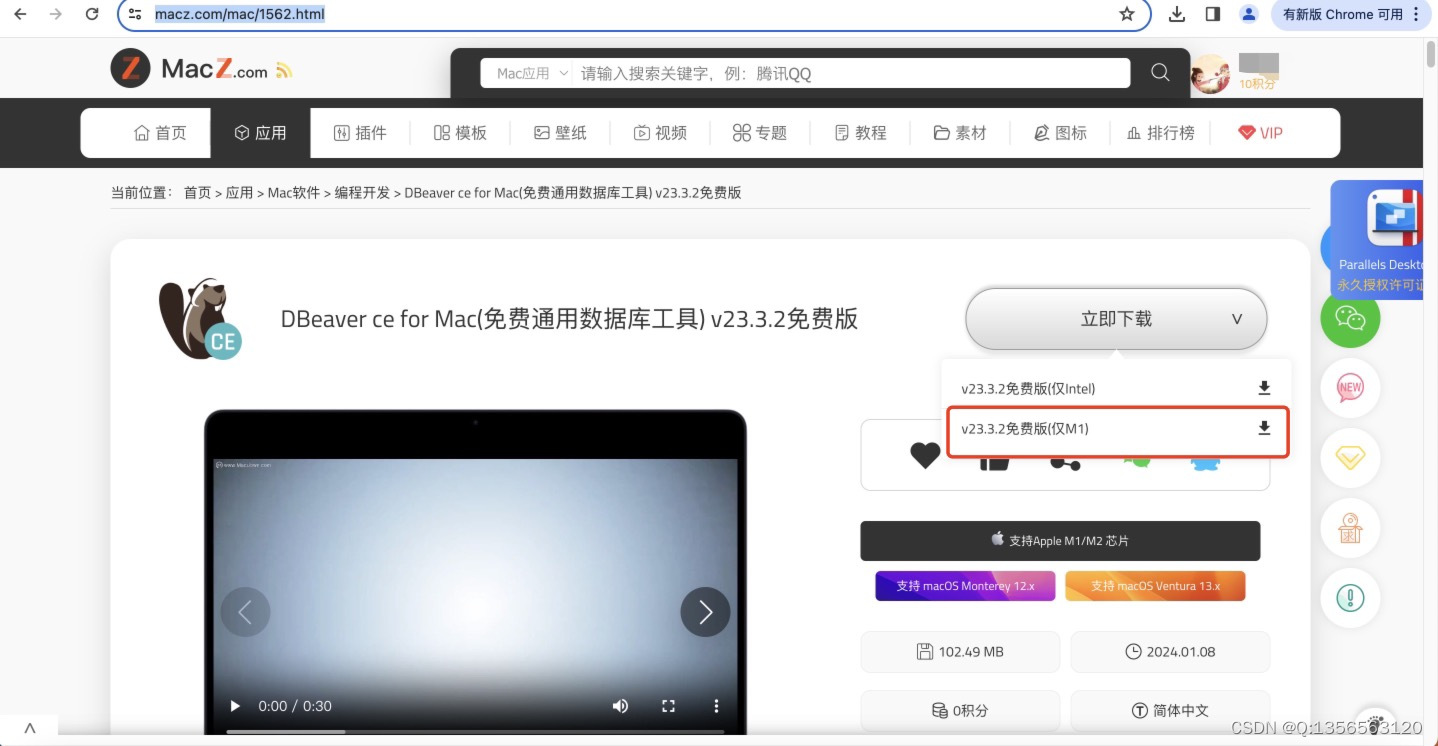This screenshot has width=1438, height=746.
Task: Click the DBeaver CE beaver app icon
Action: coord(199,319)
